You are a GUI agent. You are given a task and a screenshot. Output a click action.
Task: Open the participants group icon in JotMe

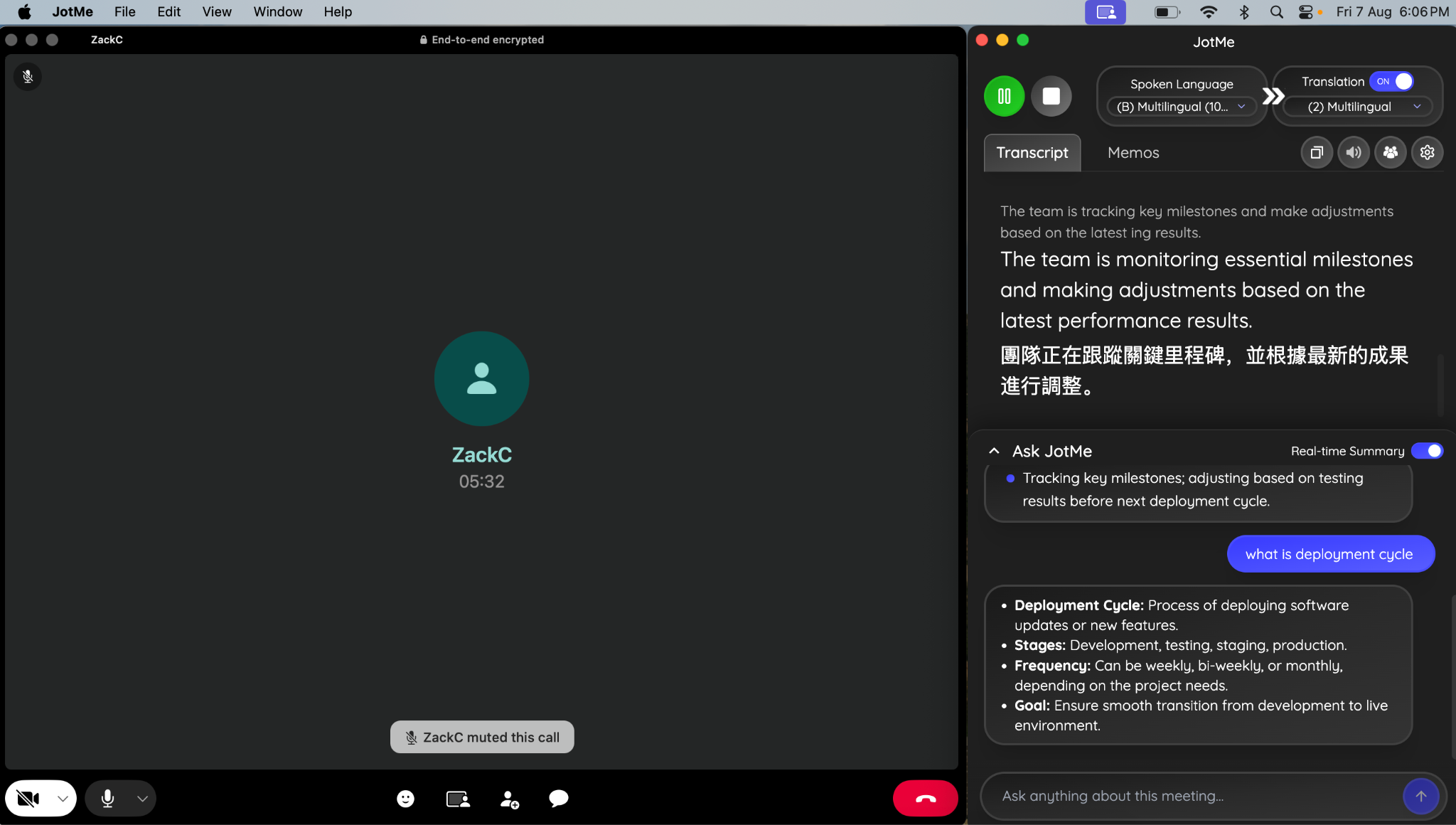[1391, 152]
